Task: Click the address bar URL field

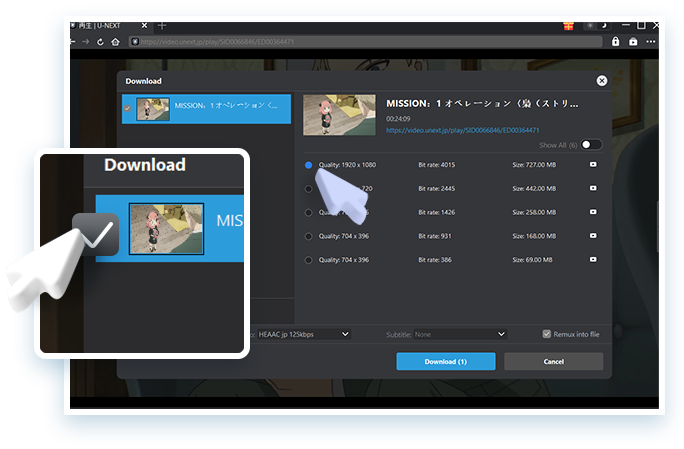Action: (366, 42)
